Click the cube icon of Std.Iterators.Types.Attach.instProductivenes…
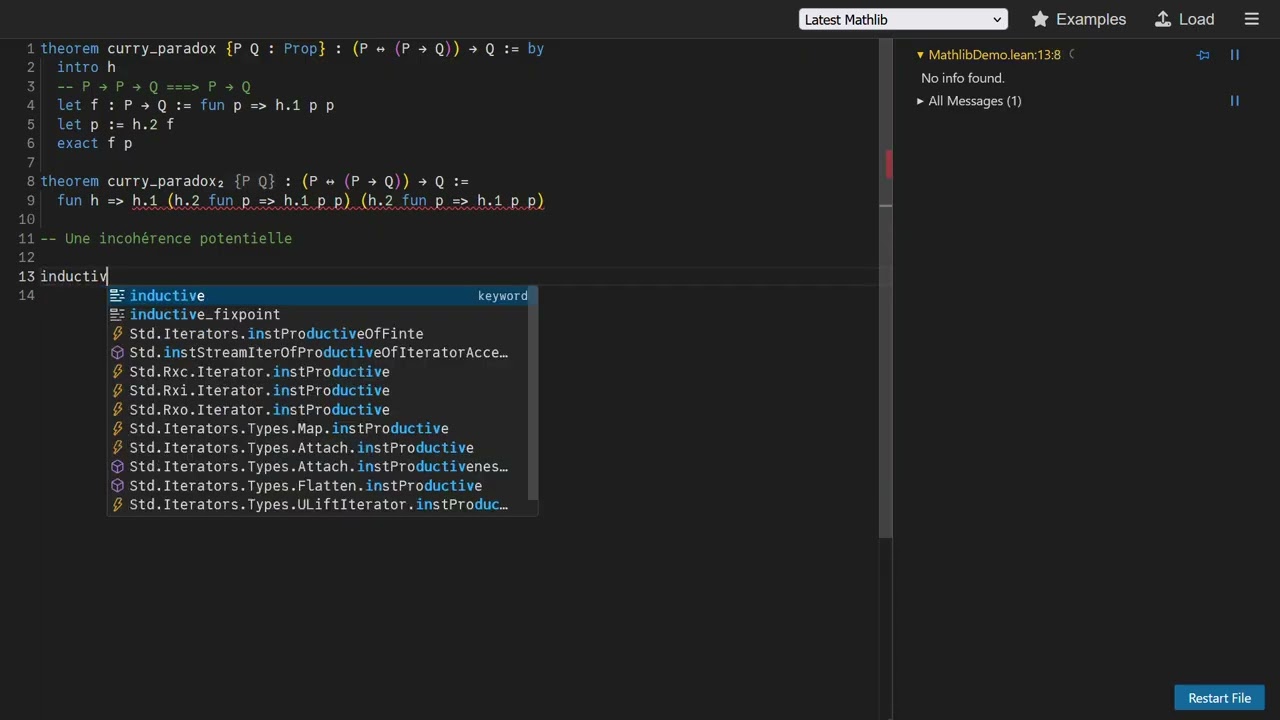 117,467
